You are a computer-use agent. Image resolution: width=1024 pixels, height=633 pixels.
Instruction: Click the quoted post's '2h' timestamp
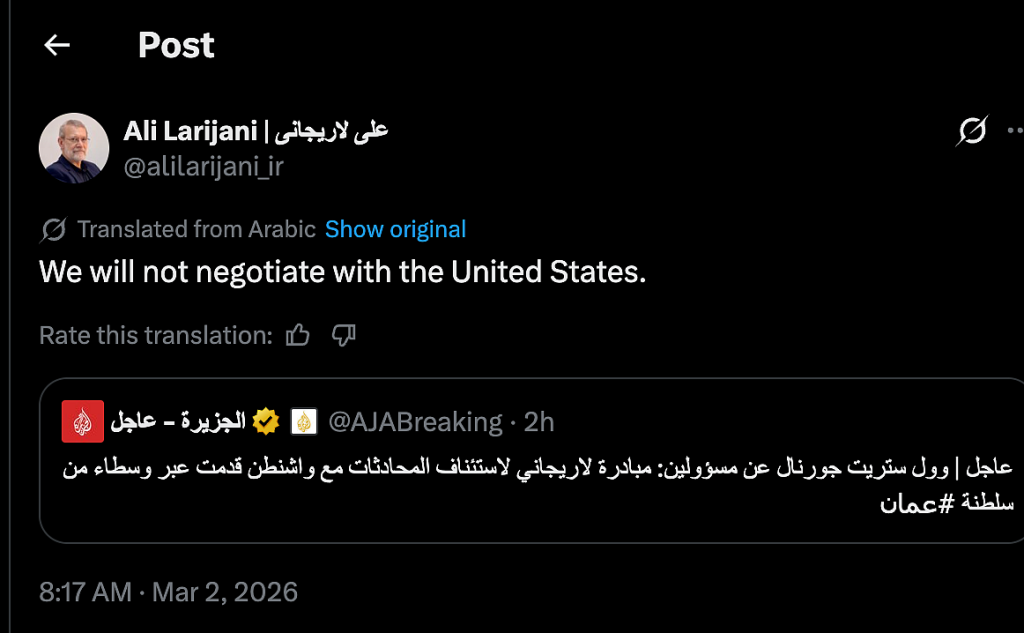click(539, 422)
